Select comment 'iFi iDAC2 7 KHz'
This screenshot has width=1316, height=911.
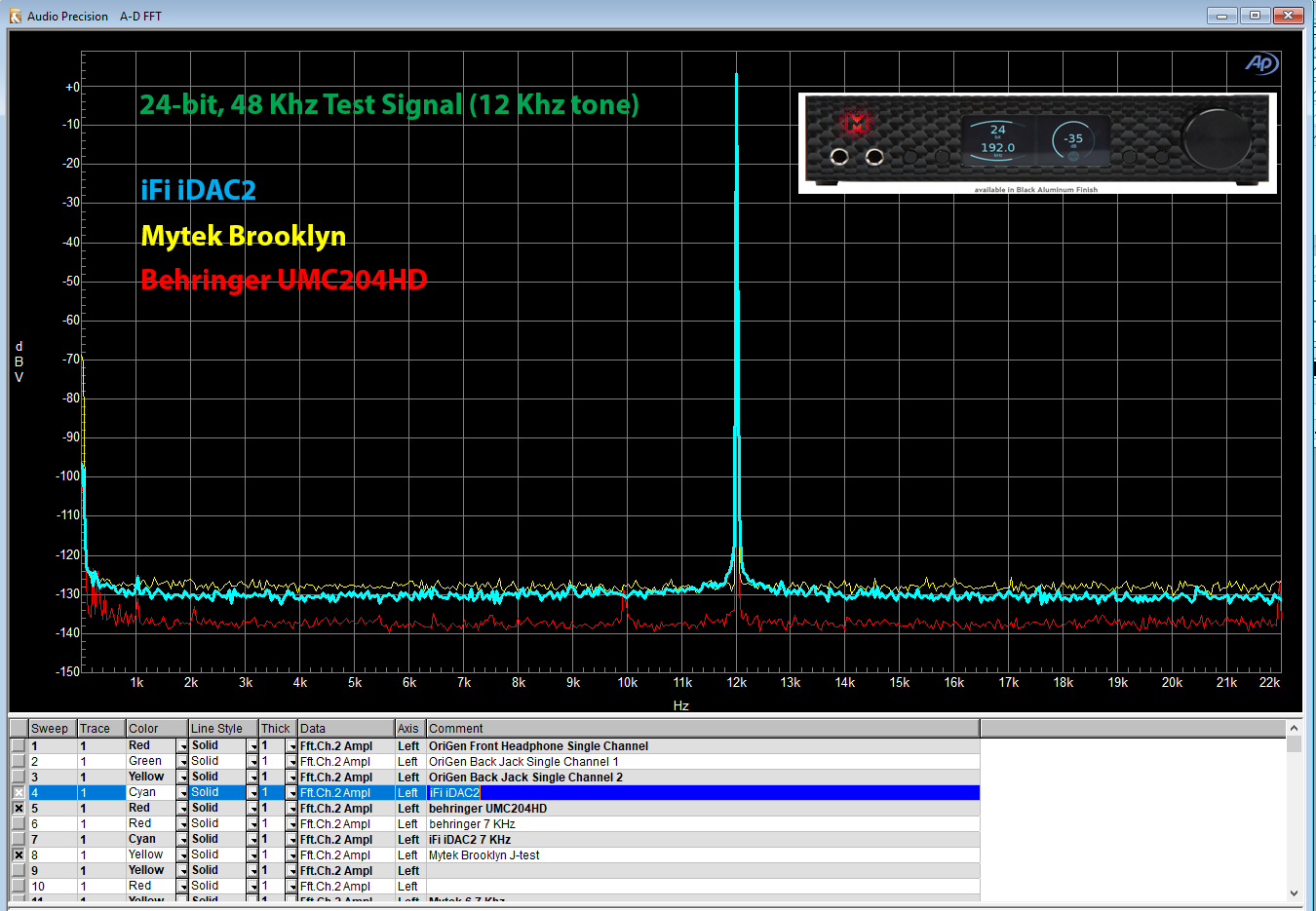pyautogui.click(x=470, y=840)
